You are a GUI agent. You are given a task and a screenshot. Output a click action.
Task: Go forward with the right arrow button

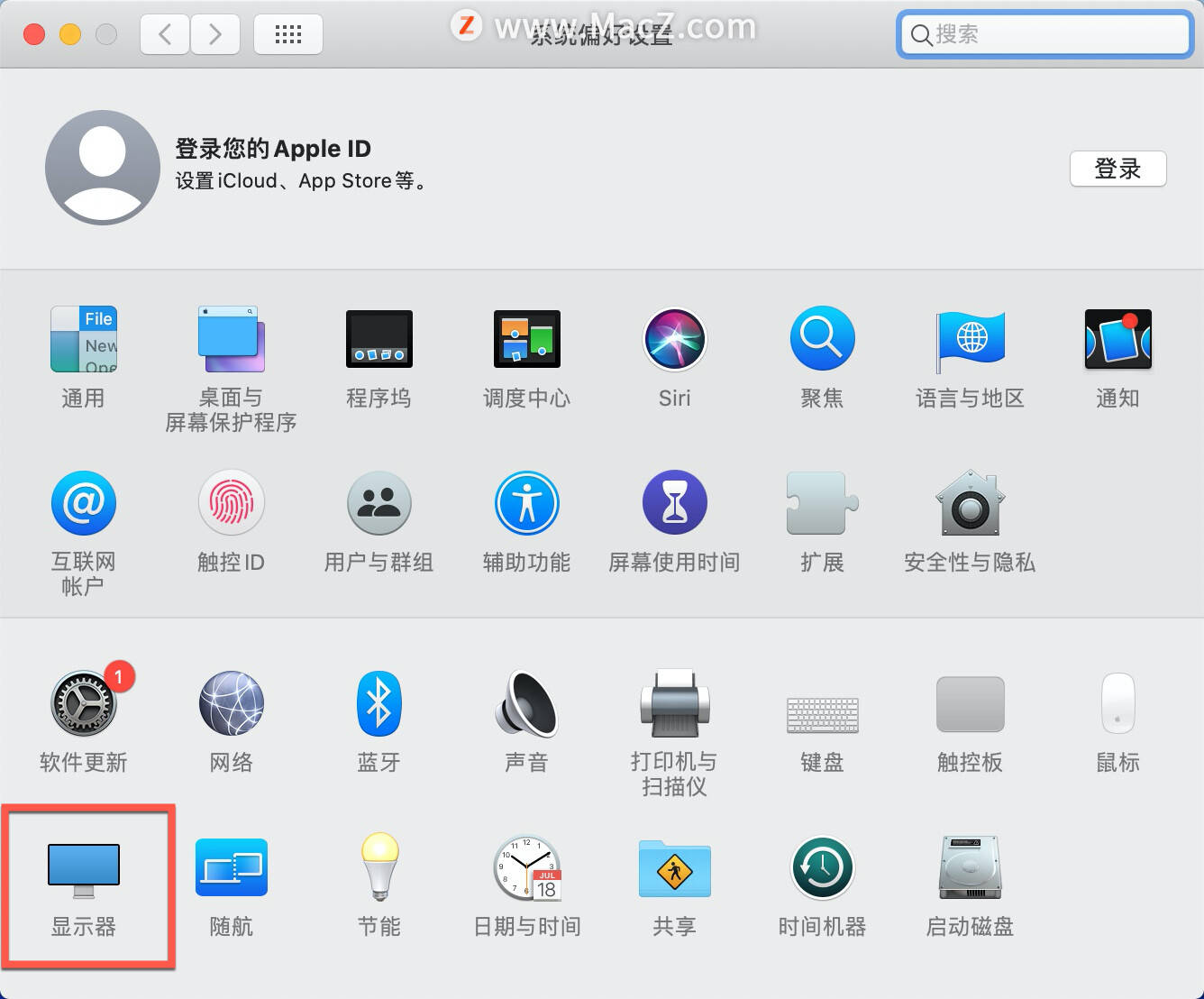(x=214, y=34)
